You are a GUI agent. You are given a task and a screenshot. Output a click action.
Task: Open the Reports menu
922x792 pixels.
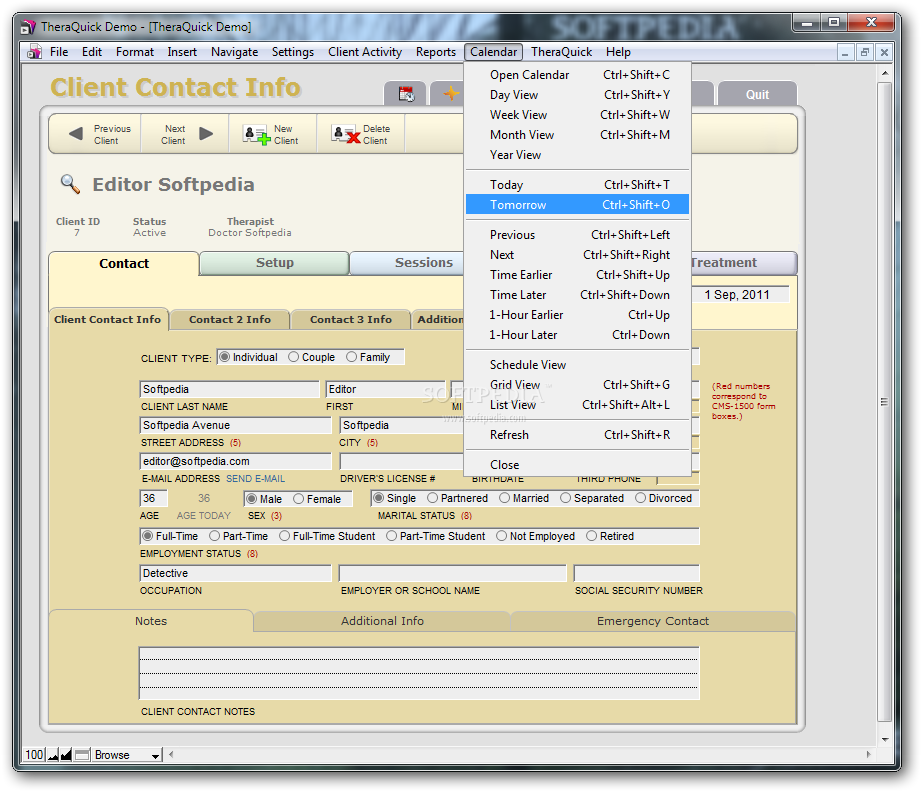436,52
